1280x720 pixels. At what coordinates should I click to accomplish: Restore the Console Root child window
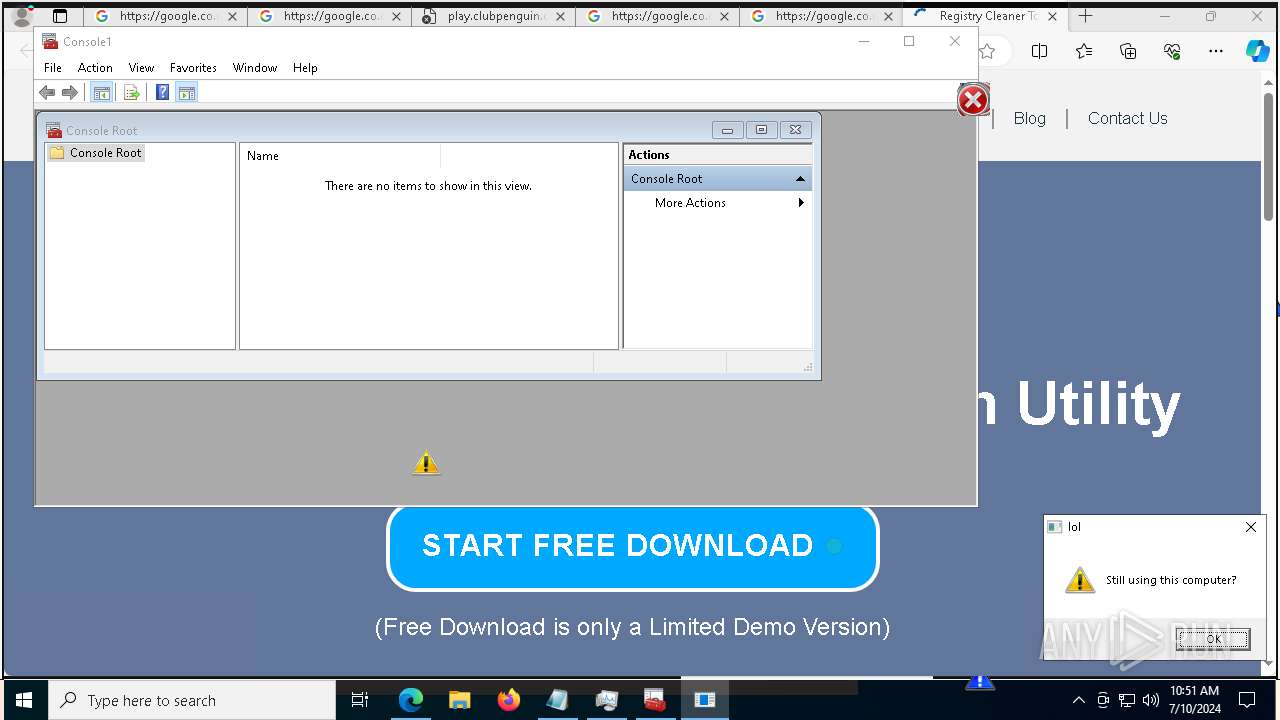coord(761,130)
